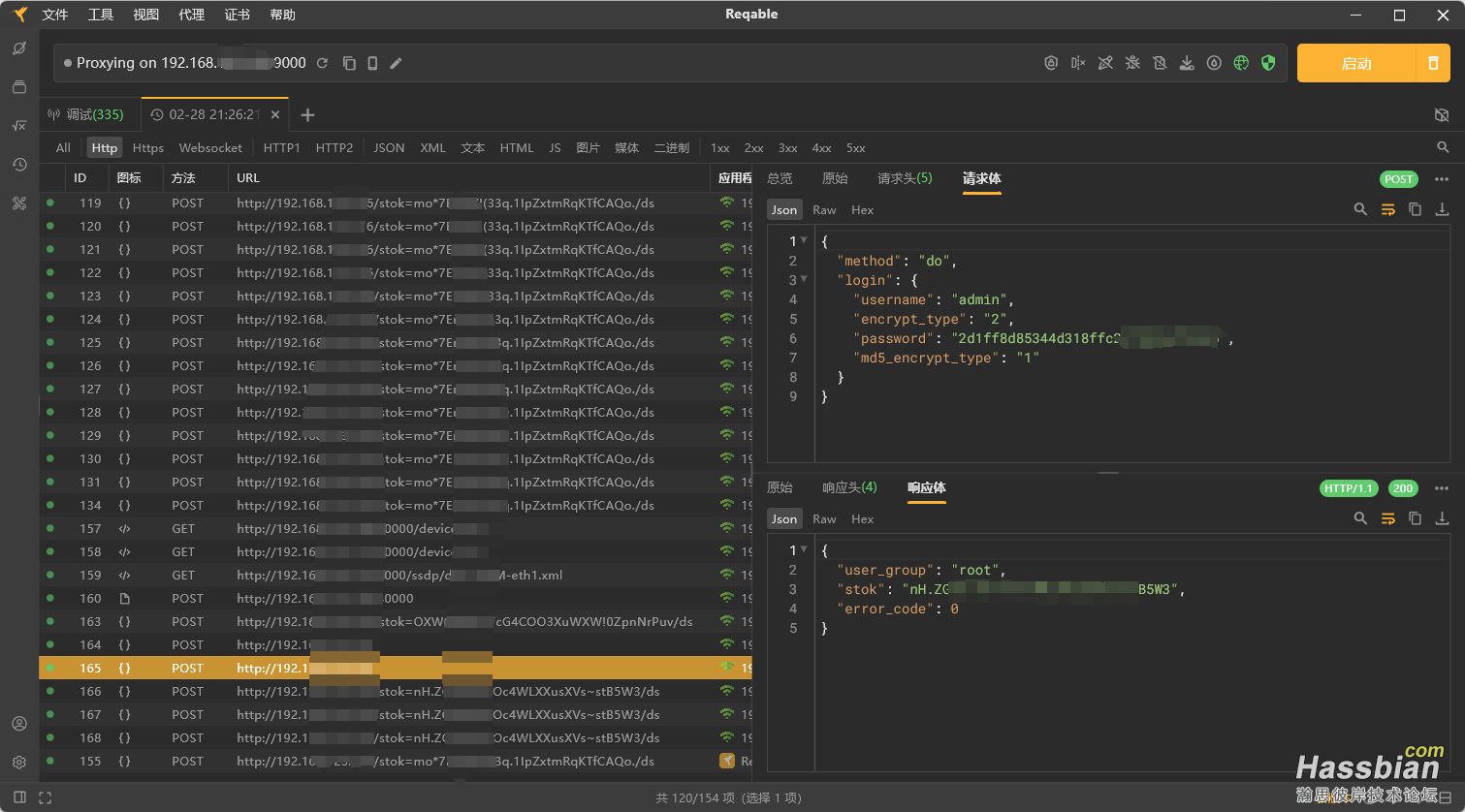This screenshot has height=812, width=1465.
Task: Copy the response body content
Action: tap(1415, 518)
